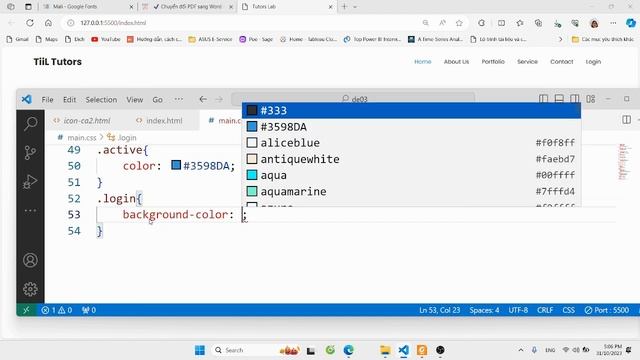Open the Customize Layout icon
640x360 pixels.
tap(591, 99)
